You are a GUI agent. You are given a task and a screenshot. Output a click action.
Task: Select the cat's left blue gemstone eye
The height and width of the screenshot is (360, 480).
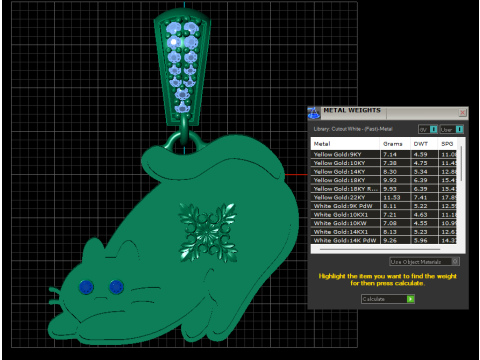86,287
